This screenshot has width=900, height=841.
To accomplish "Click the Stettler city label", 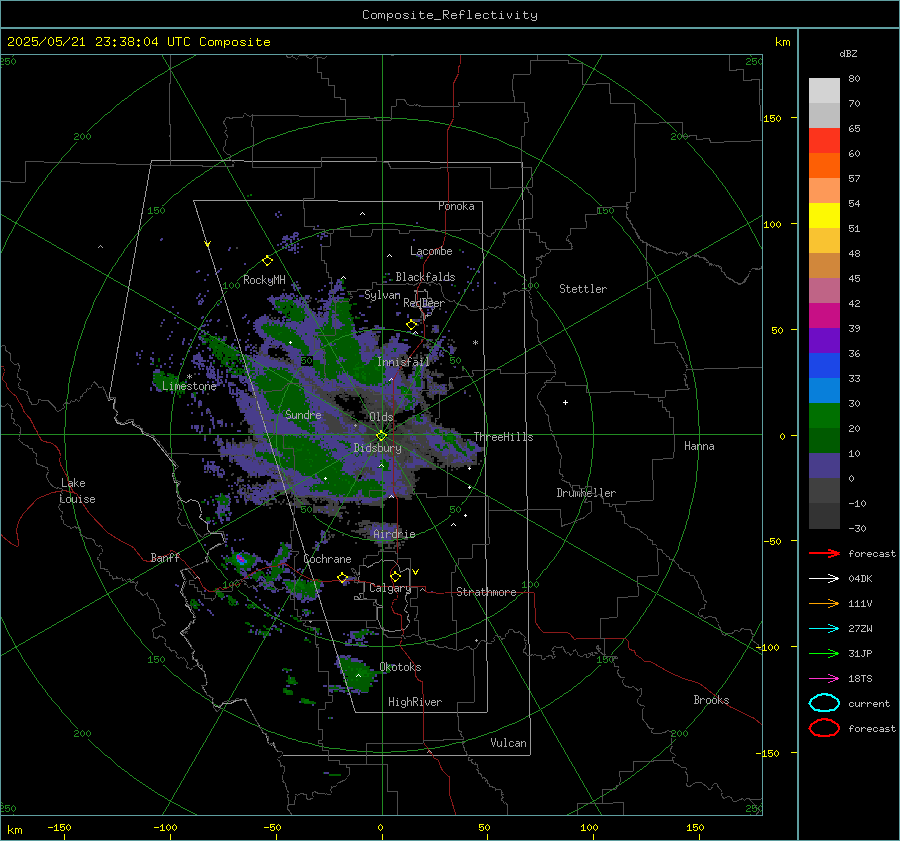I will (583, 289).
